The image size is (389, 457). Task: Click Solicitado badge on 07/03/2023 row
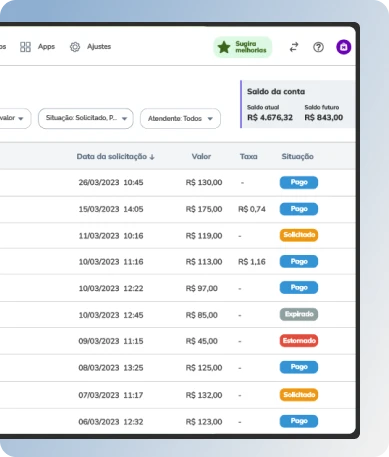point(299,395)
